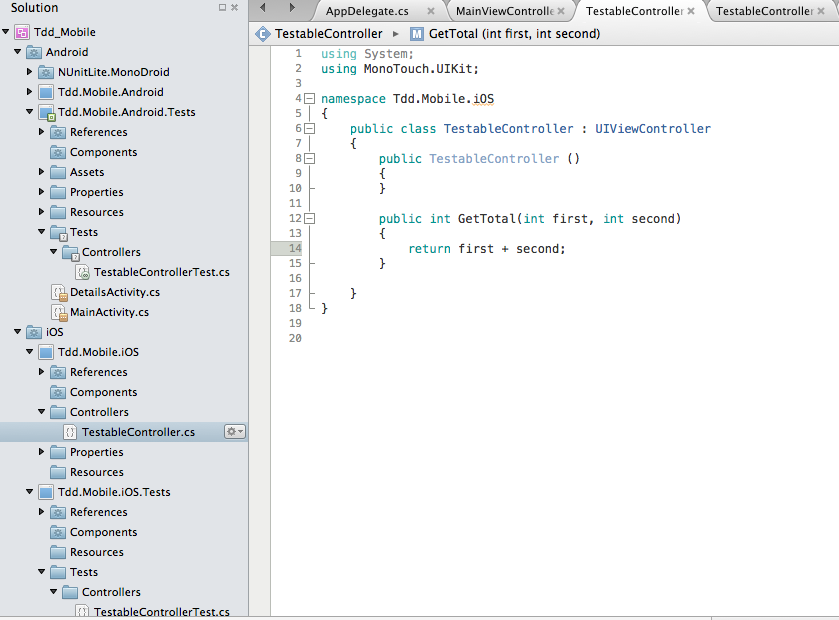Viewport: 839px width, 620px height.
Task: Collapse Controllers folder under Tdd.Mobile.iOS
Action: tap(41, 412)
